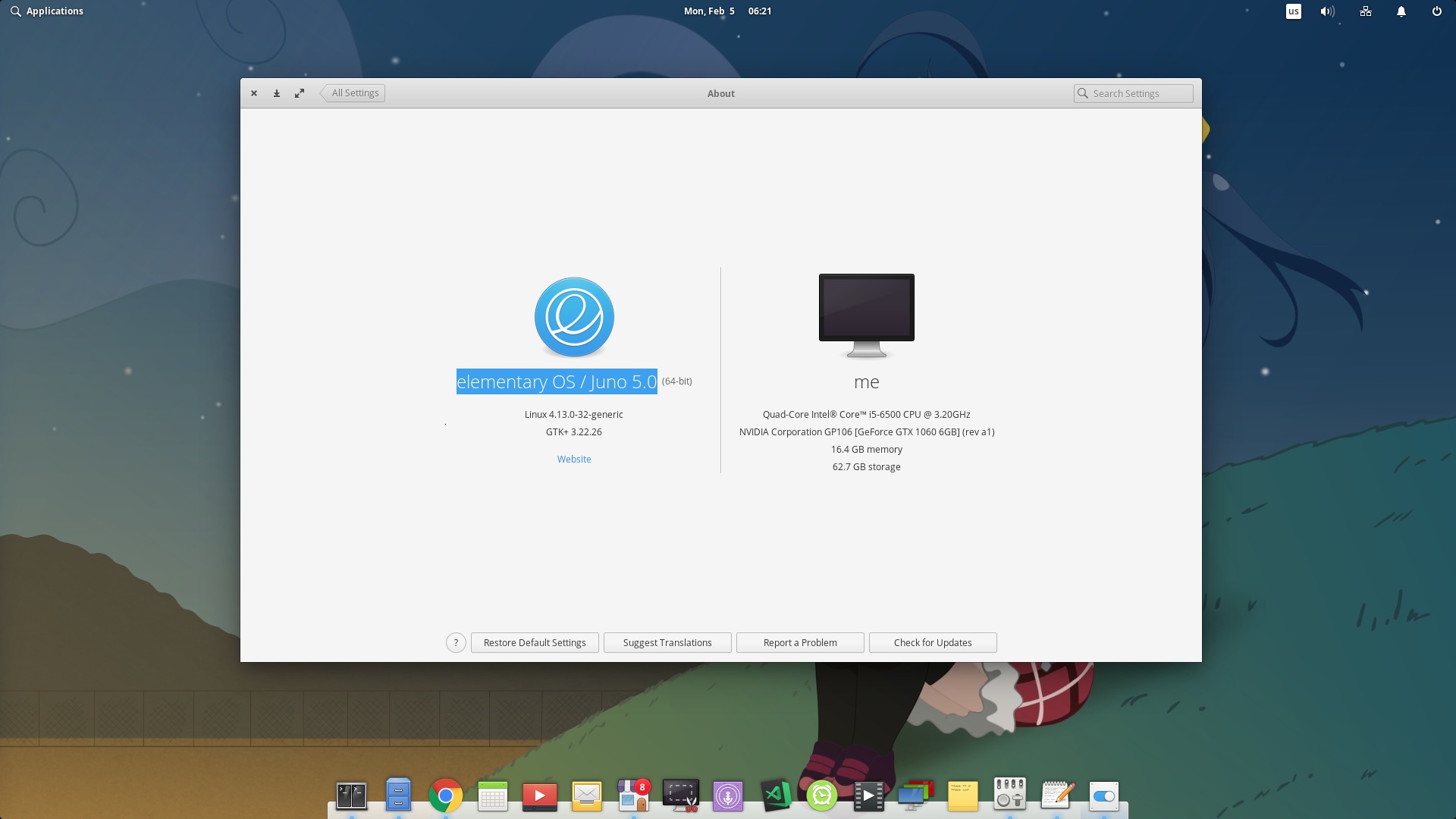
Task: Open System Settings toggle icon in dock
Action: (1103, 796)
